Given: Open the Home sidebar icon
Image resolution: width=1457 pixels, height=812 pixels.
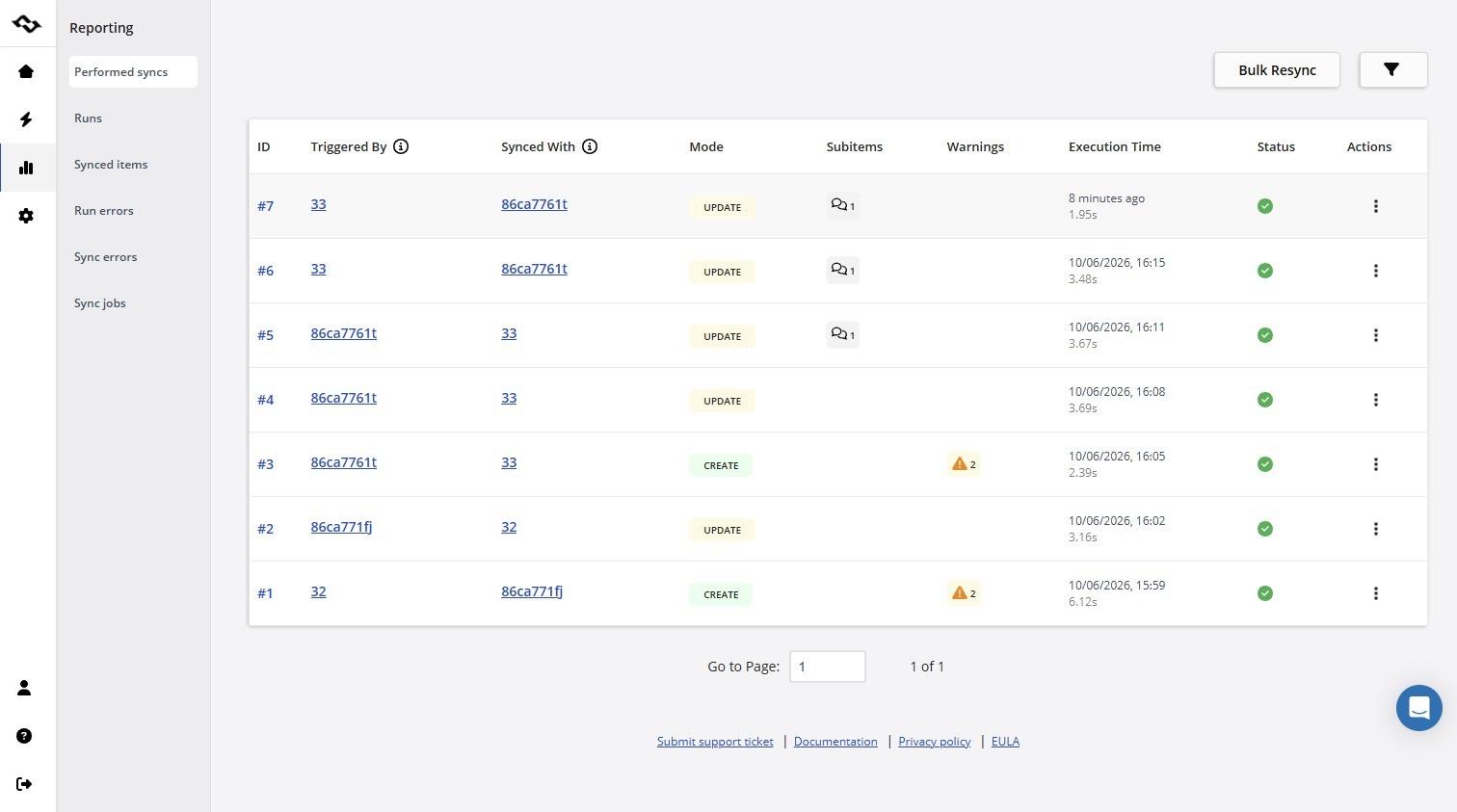Looking at the screenshot, I should pos(26,71).
